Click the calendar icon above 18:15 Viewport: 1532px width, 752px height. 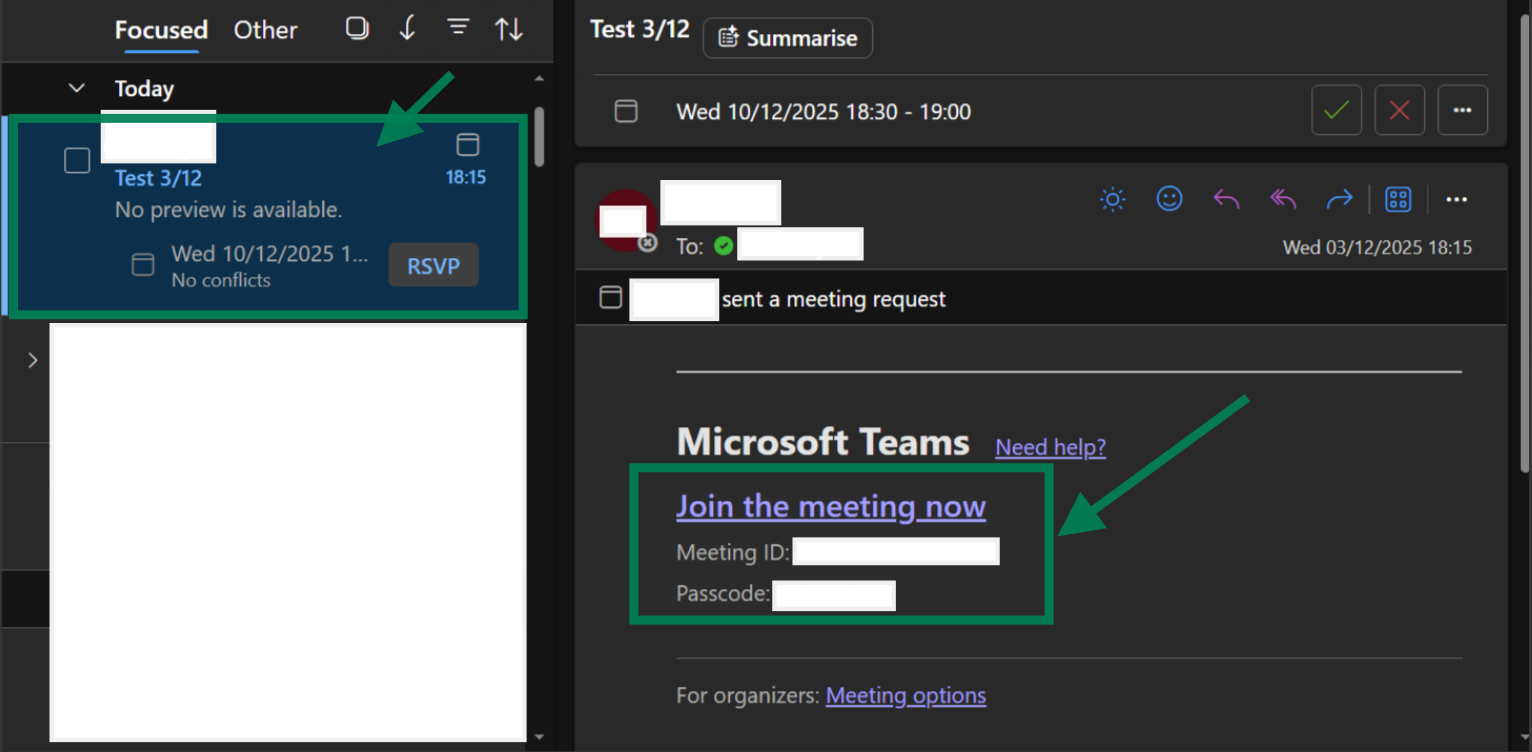[x=467, y=145]
